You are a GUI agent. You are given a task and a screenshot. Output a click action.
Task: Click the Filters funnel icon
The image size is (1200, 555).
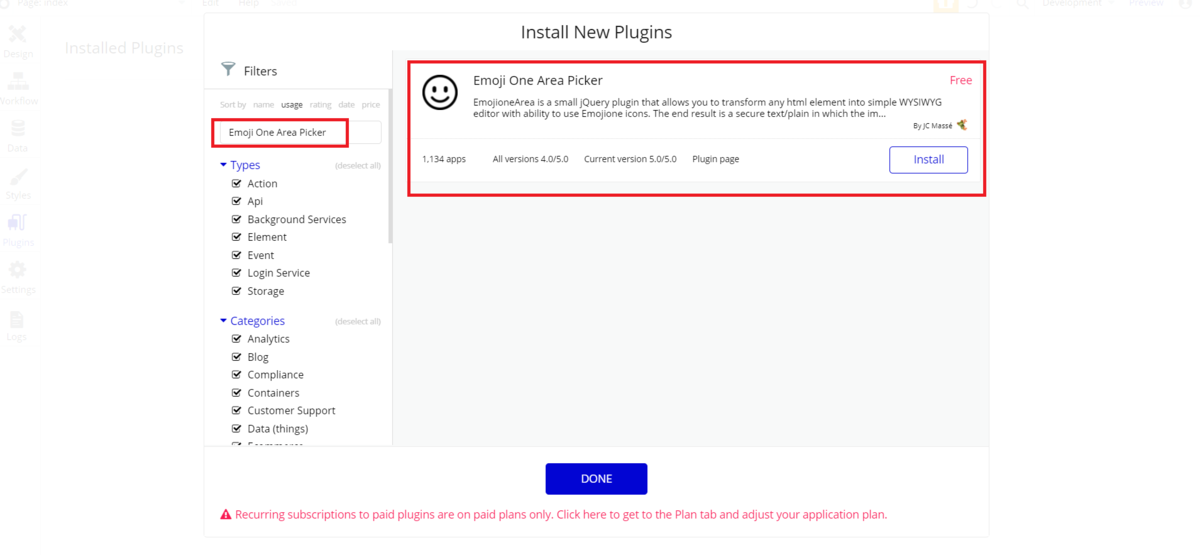click(x=228, y=69)
